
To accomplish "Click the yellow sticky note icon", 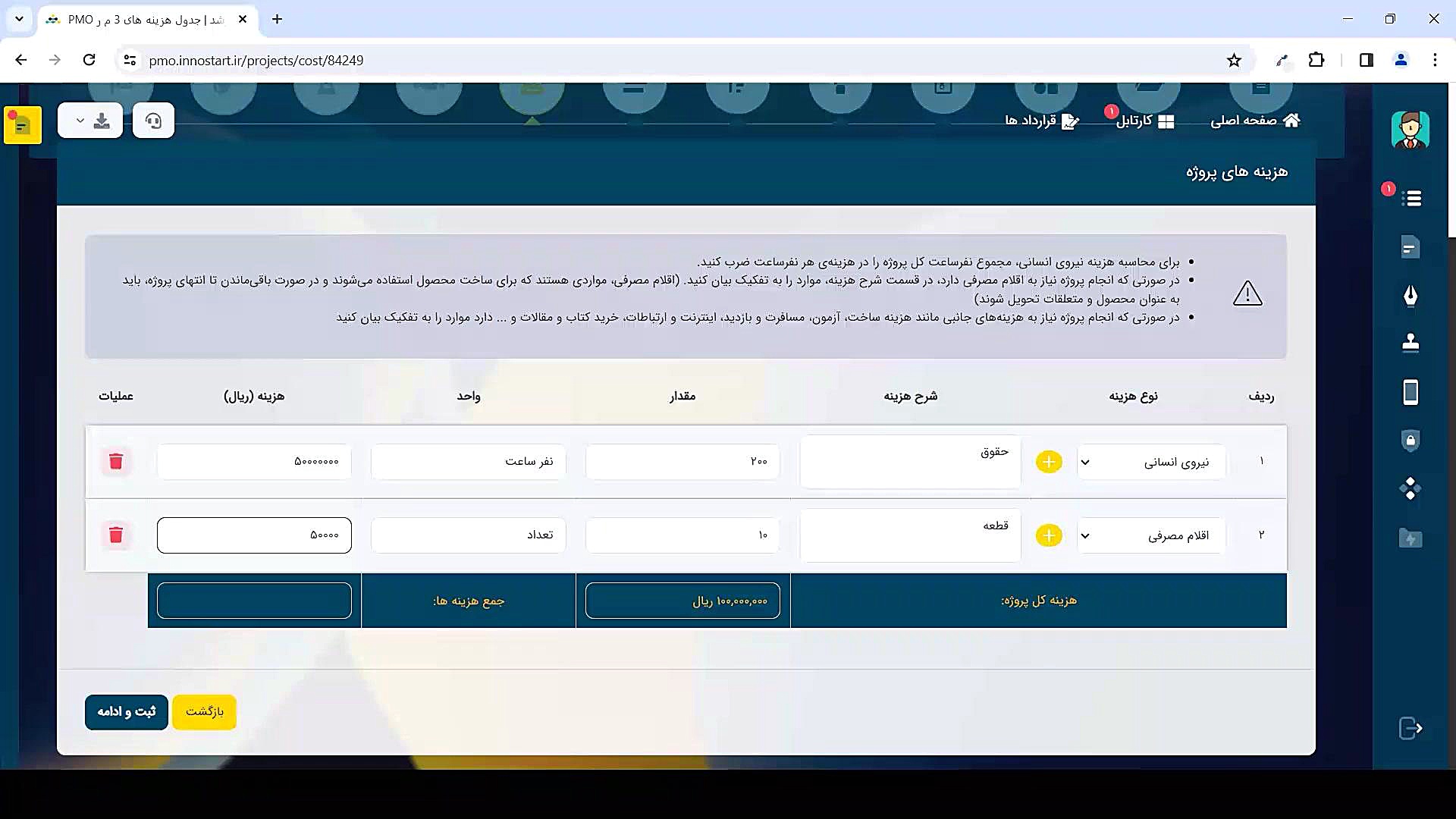I will point(22,125).
